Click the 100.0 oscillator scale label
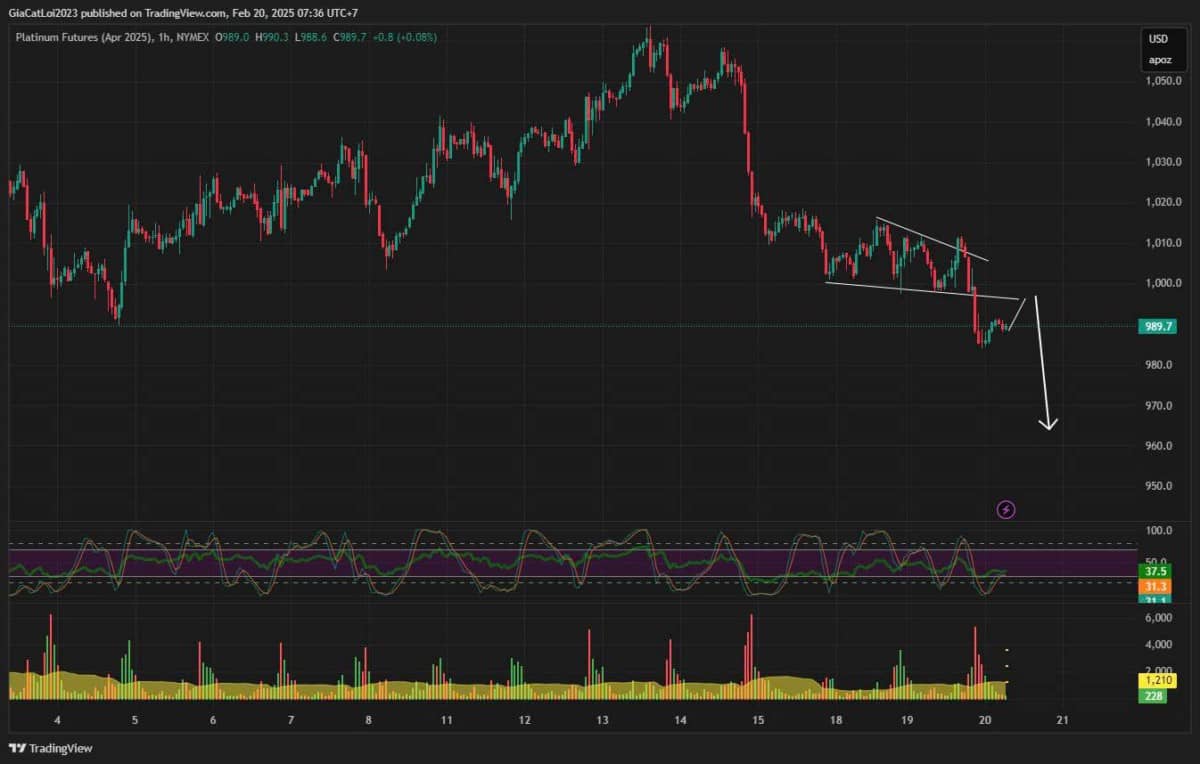 tap(1159, 531)
